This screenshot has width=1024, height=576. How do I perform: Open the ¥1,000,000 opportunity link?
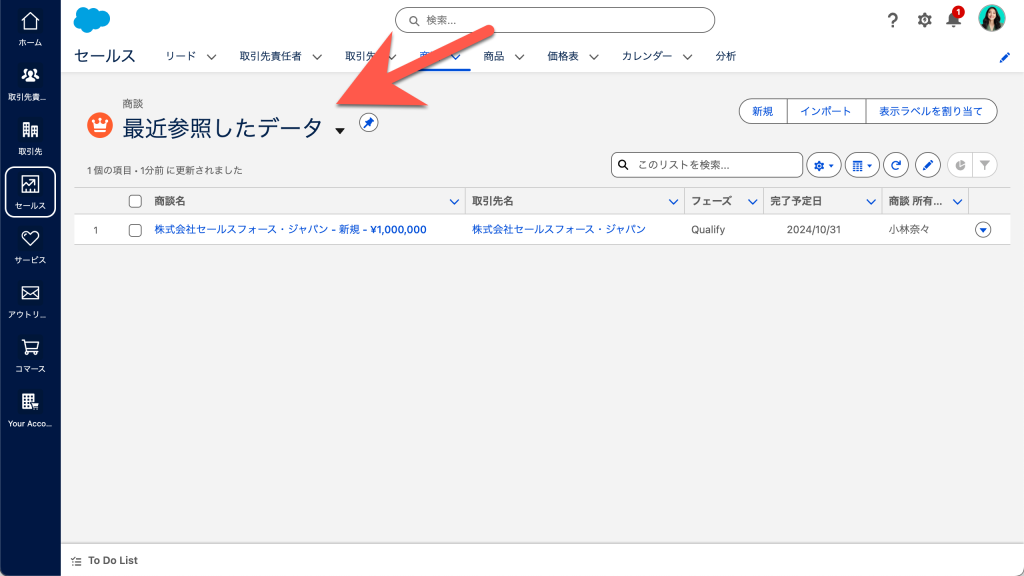[x=290, y=229]
